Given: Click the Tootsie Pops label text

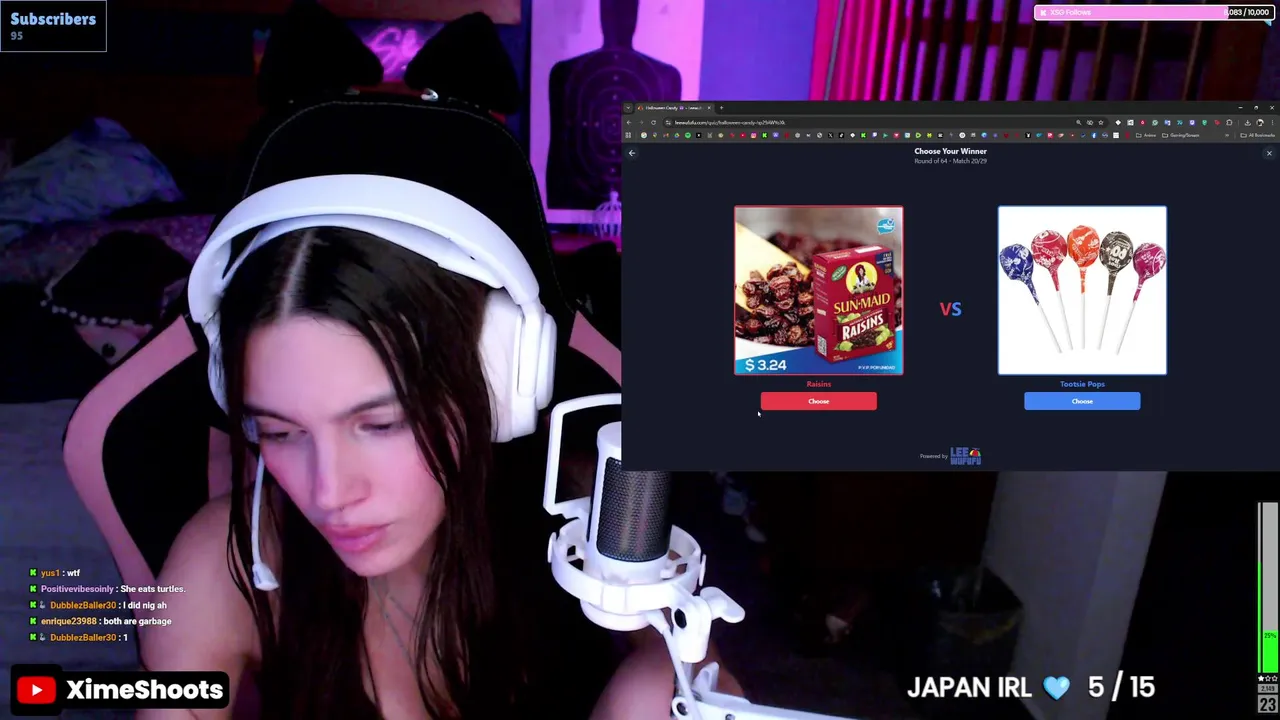Looking at the screenshot, I should 1082,384.
